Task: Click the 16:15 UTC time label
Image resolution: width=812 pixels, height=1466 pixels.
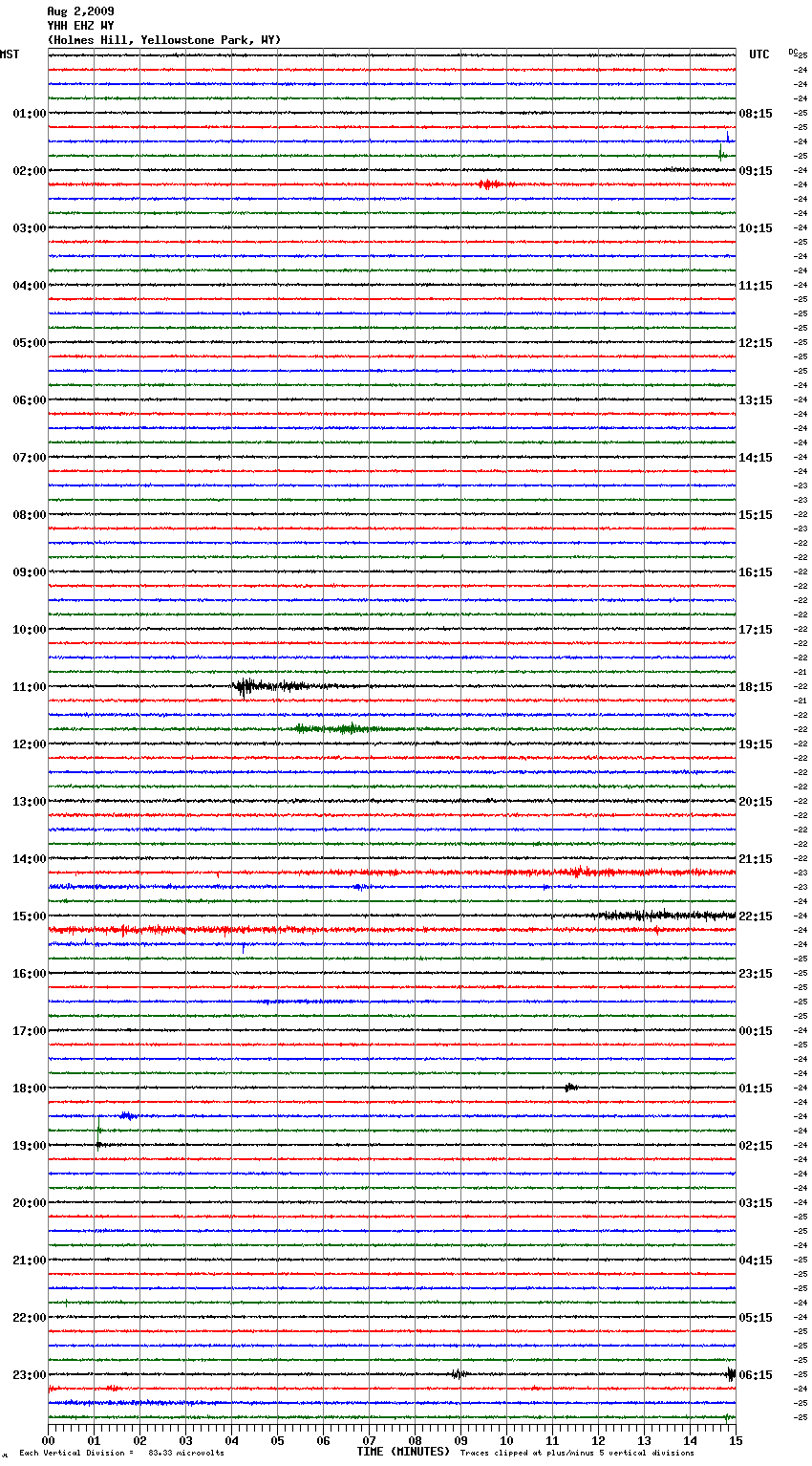Action: (x=756, y=572)
